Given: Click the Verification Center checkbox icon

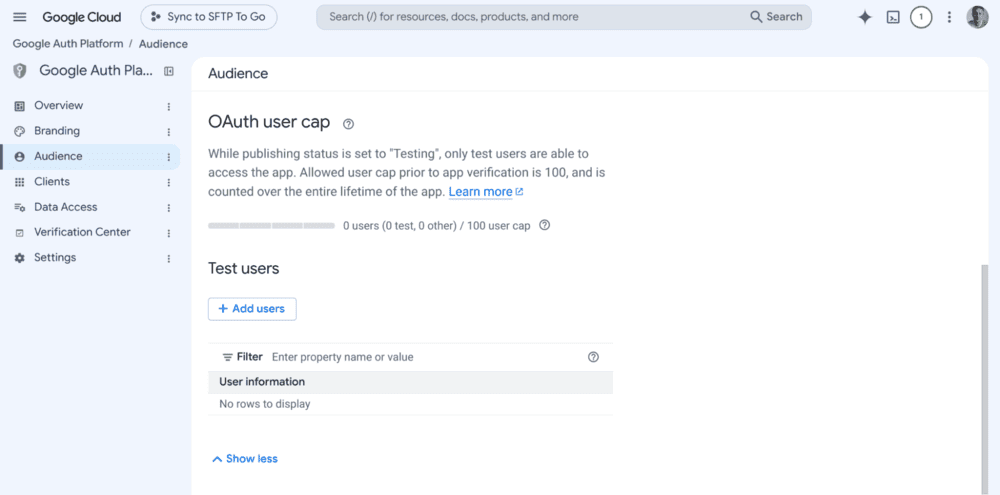Looking at the screenshot, I should coord(19,233).
